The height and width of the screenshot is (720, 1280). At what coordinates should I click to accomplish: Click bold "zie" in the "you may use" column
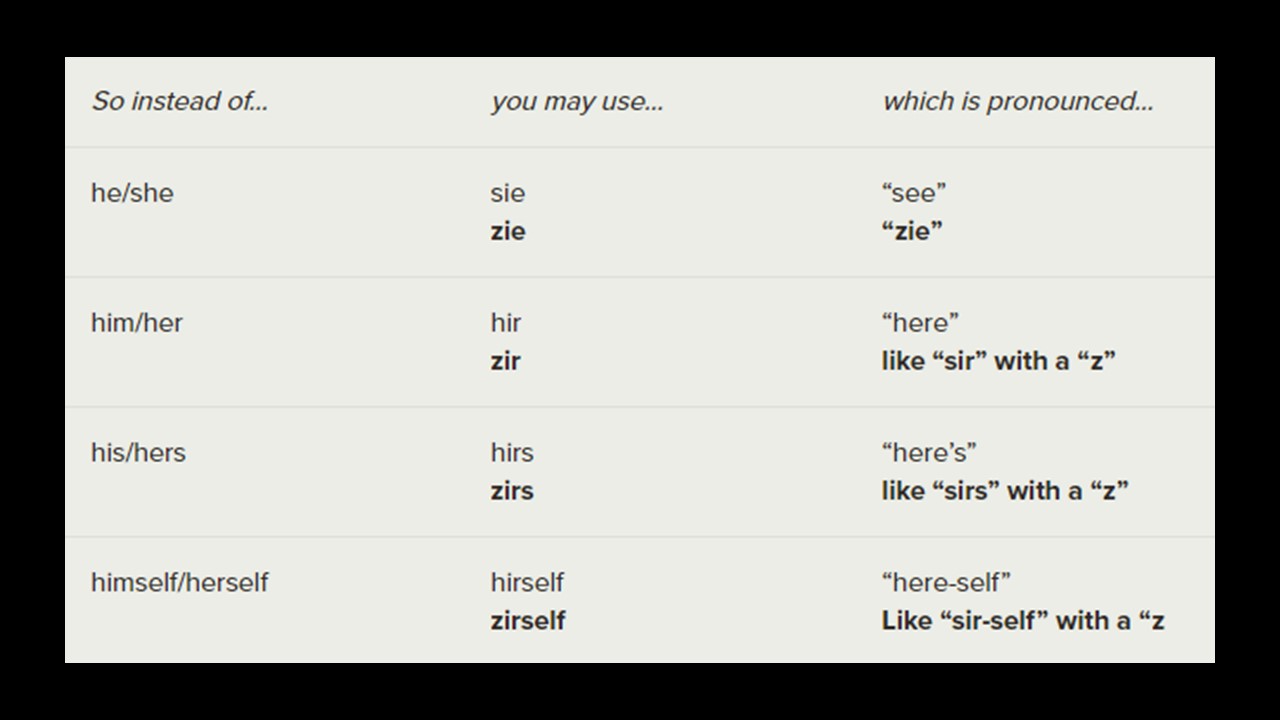click(508, 231)
